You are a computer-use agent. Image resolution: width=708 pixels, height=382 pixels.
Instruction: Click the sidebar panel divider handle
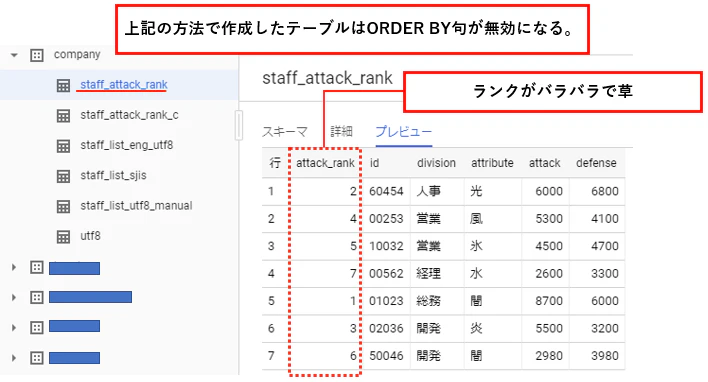tap(239, 125)
